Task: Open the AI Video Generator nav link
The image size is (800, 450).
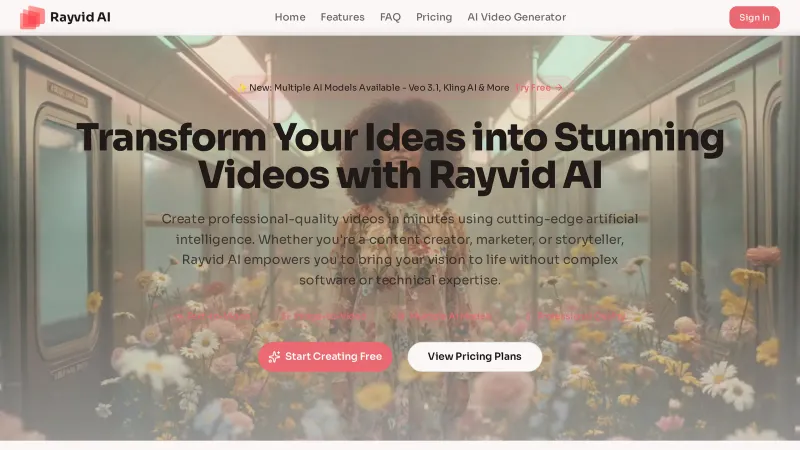Action: pyautogui.click(x=516, y=17)
